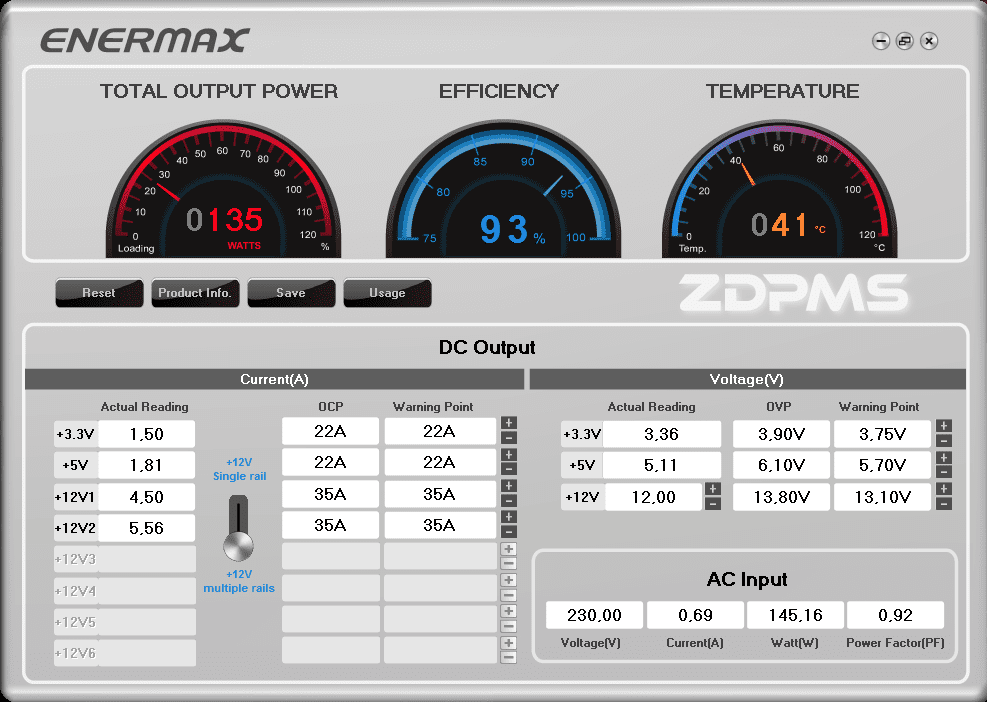The width and height of the screenshot is (987, 702).
Task: Click the voltage warning value 3,75V
Action: pos(883,434)
